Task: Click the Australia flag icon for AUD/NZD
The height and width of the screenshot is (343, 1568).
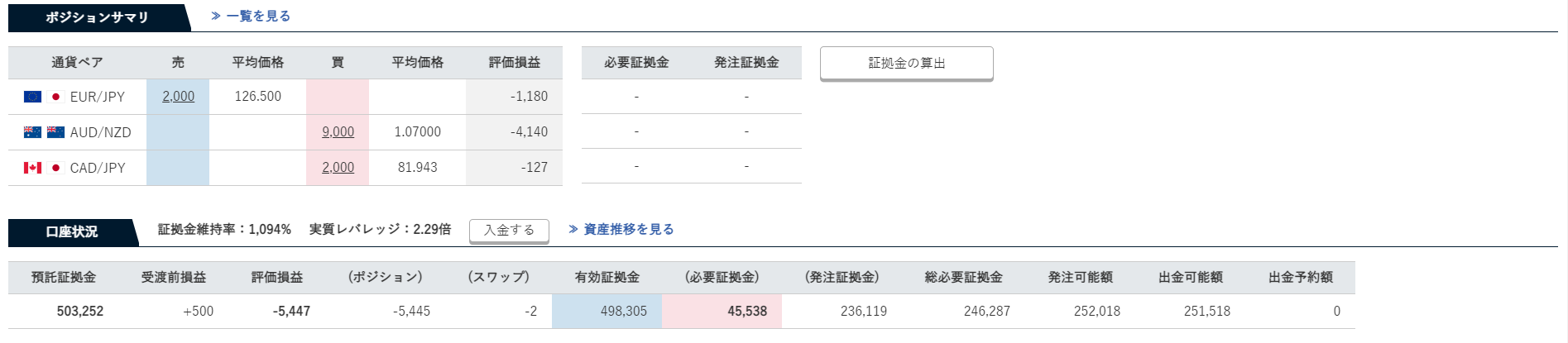Action: tap(32, 132)
